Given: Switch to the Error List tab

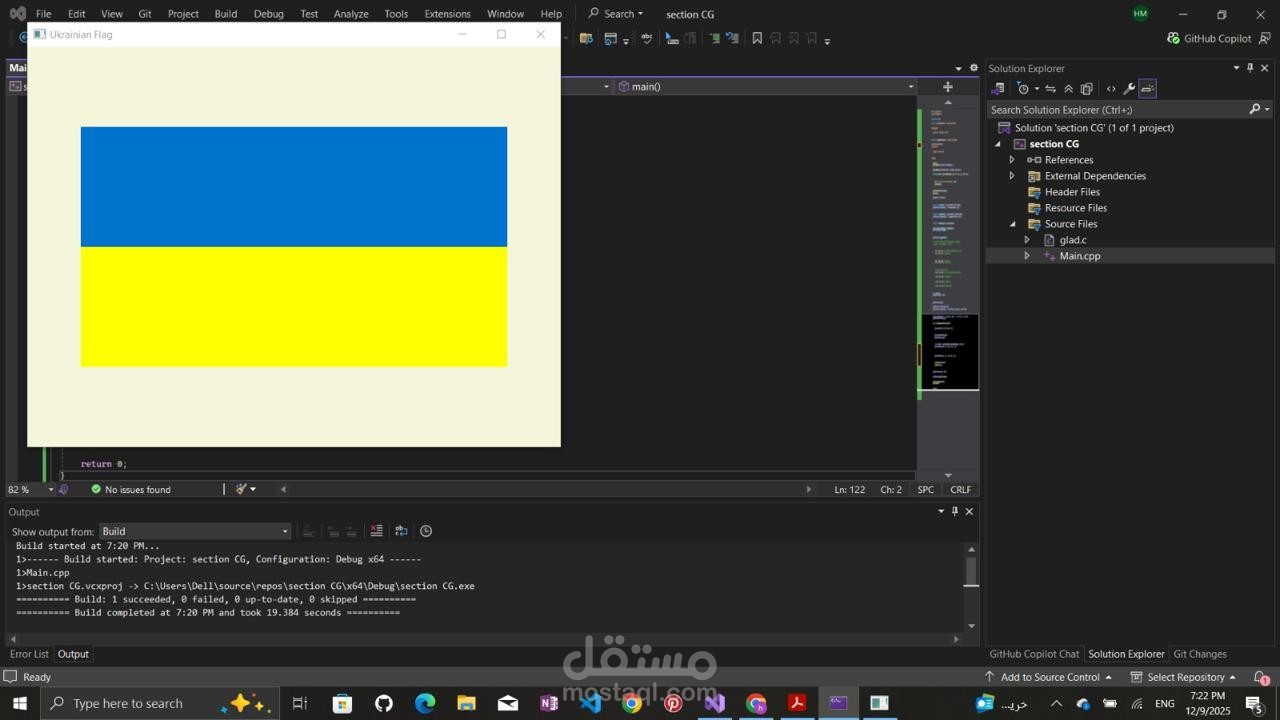Looking at the screenshot, I should click(29, 654).
